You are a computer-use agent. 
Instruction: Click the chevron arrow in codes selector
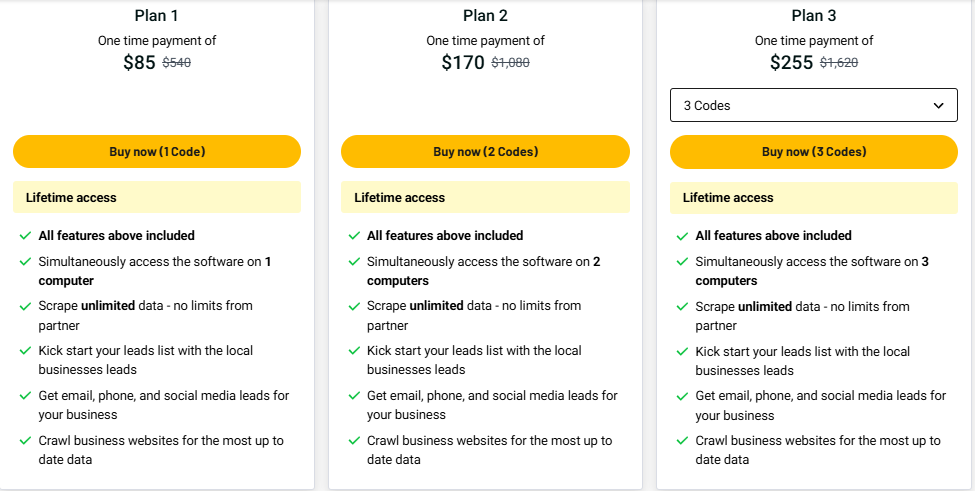coord(938,105)
